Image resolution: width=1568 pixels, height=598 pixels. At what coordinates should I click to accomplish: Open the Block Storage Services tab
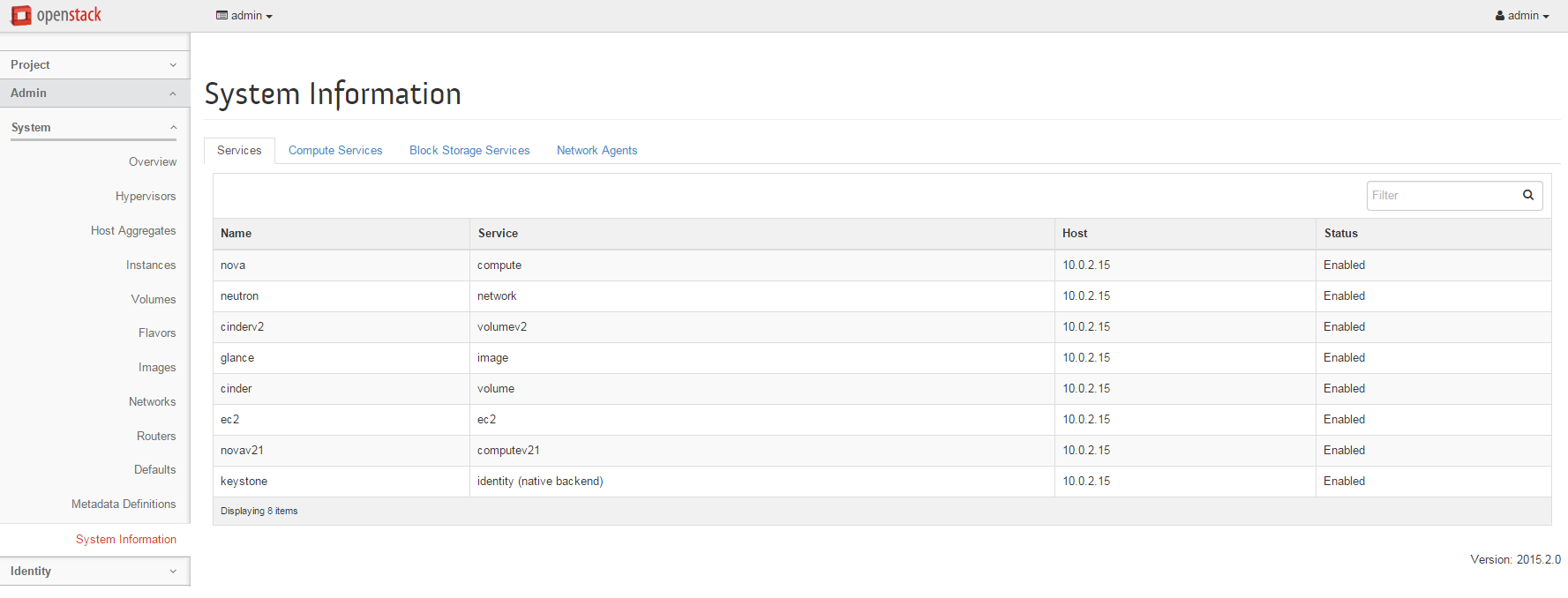(x=469, y=150)
